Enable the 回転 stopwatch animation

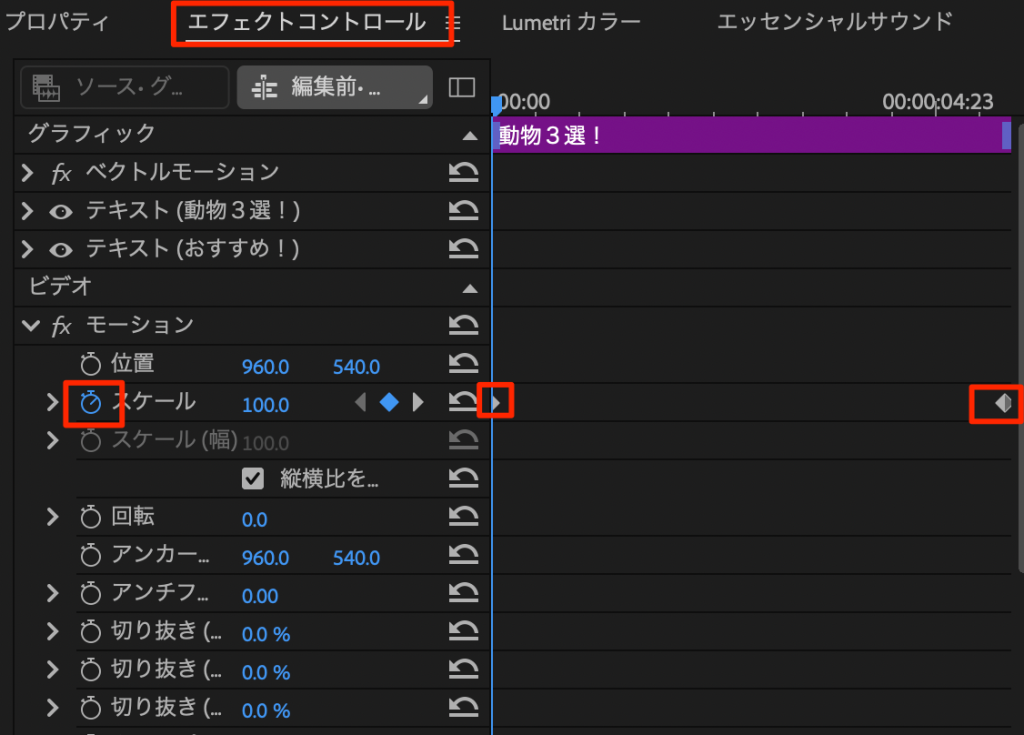pyautogui.click(x=91, y=518)
